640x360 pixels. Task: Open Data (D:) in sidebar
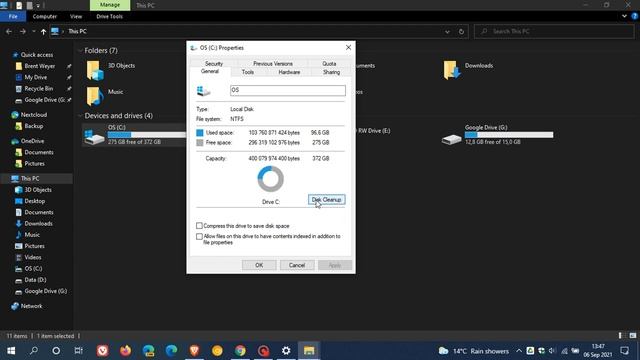[x=35, y=280]
